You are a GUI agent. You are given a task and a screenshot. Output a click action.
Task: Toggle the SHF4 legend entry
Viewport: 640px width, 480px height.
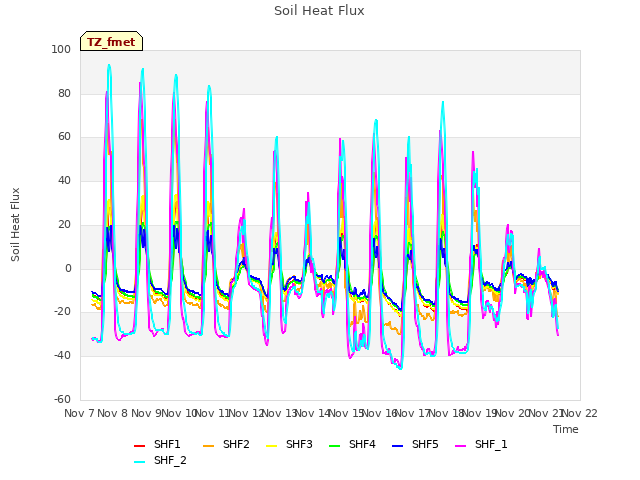pyautogui.click(x=352, y=444)
